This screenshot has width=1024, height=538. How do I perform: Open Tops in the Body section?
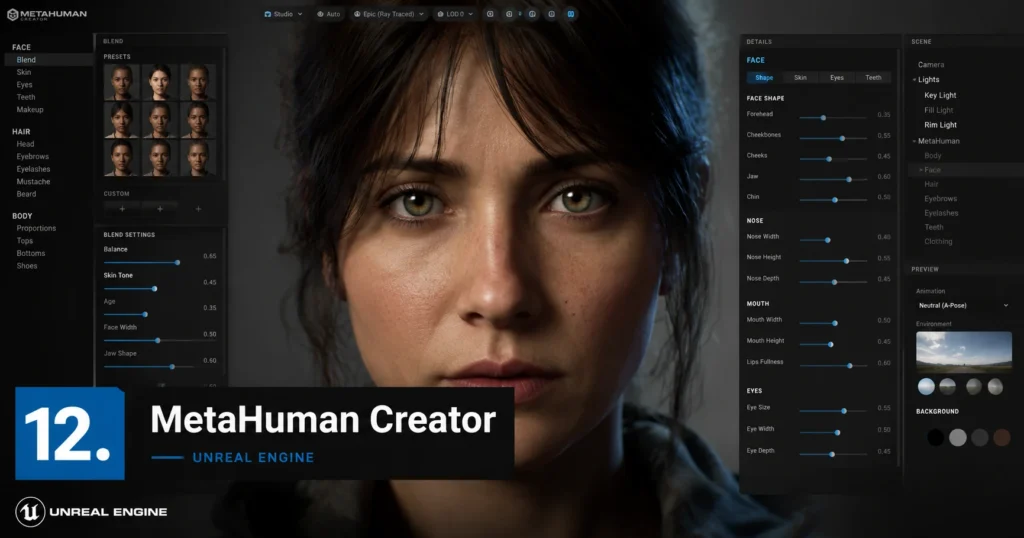point(25,241)
